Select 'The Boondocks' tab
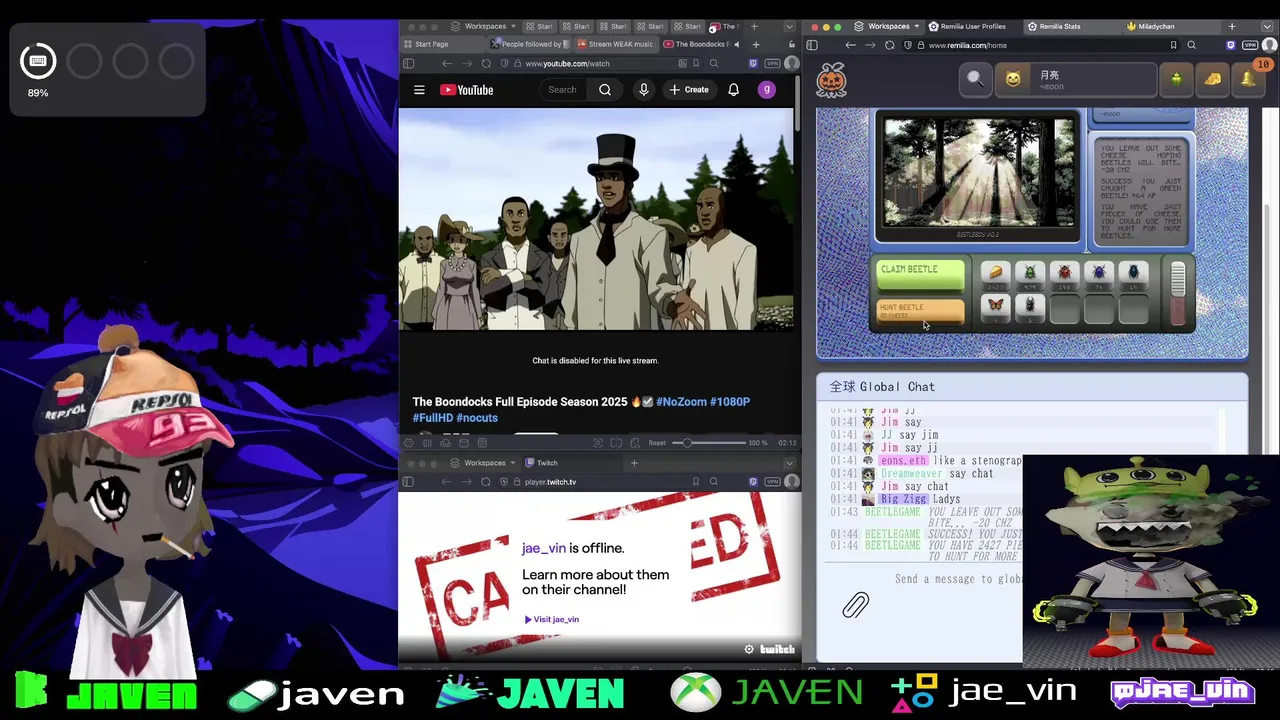 [700, 44]
